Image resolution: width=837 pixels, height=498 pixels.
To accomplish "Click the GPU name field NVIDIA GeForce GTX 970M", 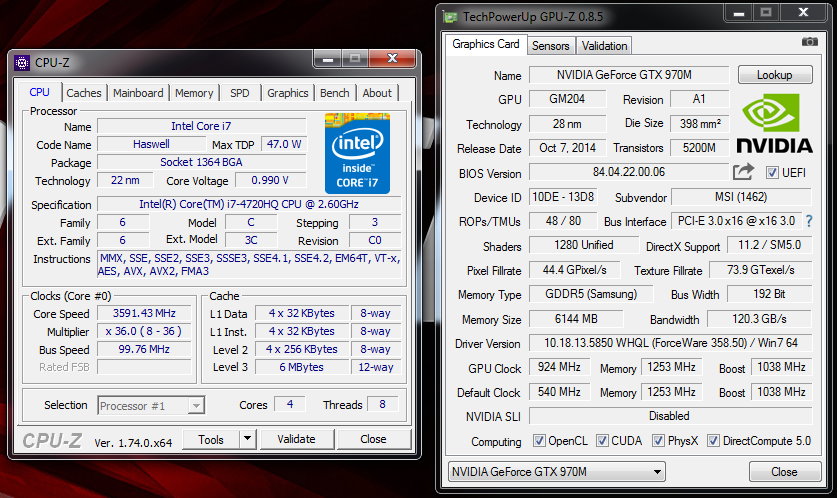I will click(x=629, y=75).
